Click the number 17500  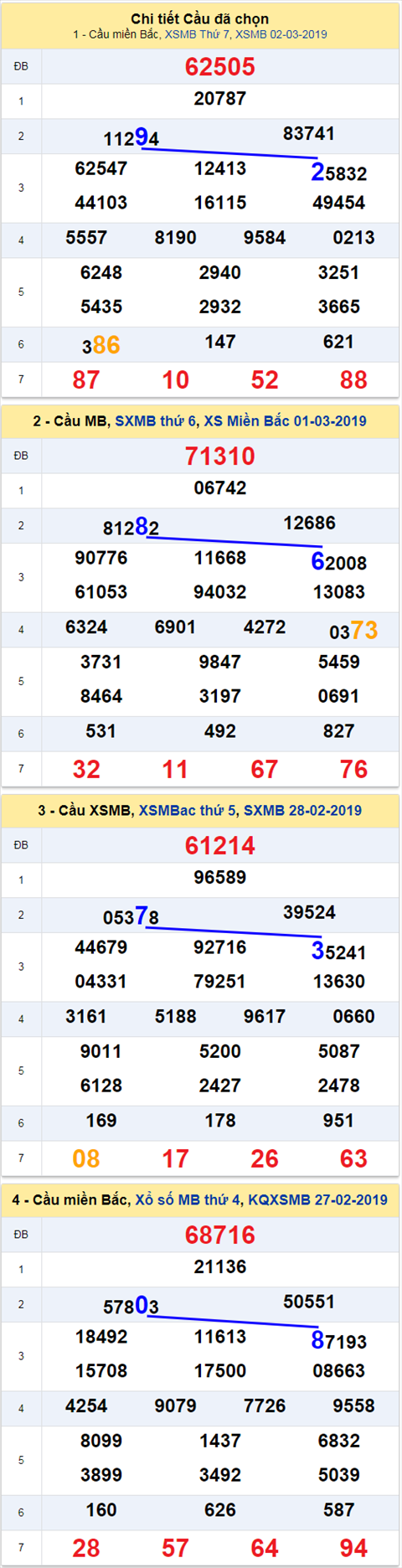(220, 1371)
